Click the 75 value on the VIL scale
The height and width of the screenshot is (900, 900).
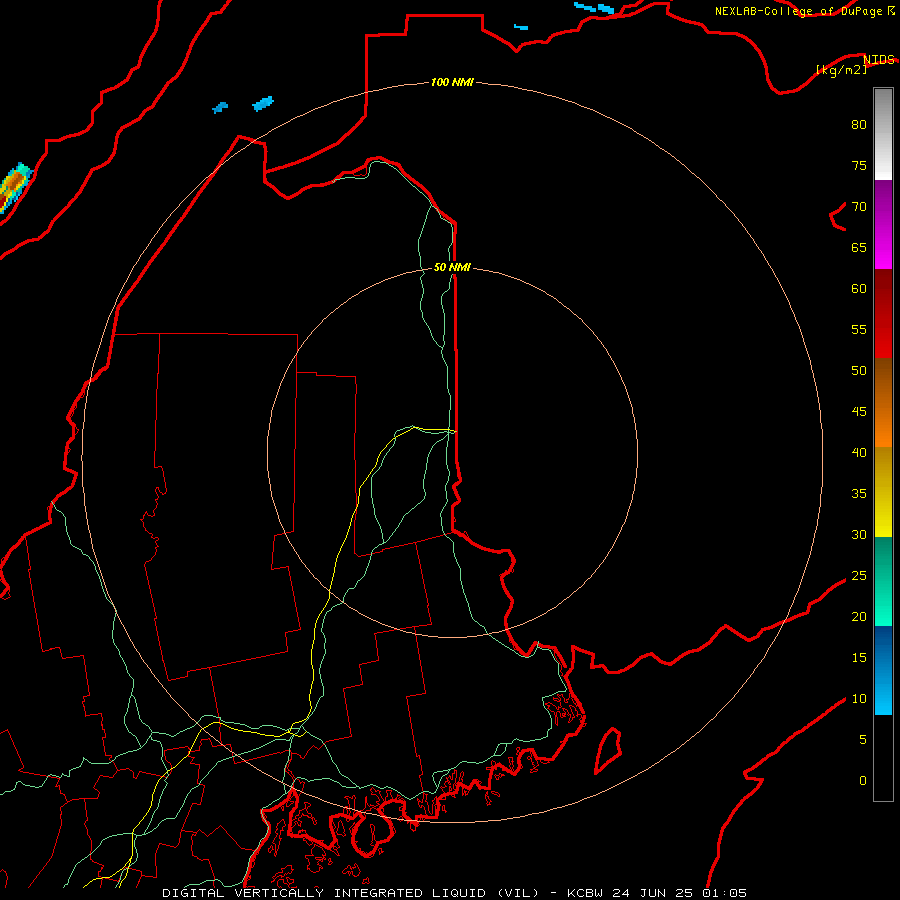859,166
